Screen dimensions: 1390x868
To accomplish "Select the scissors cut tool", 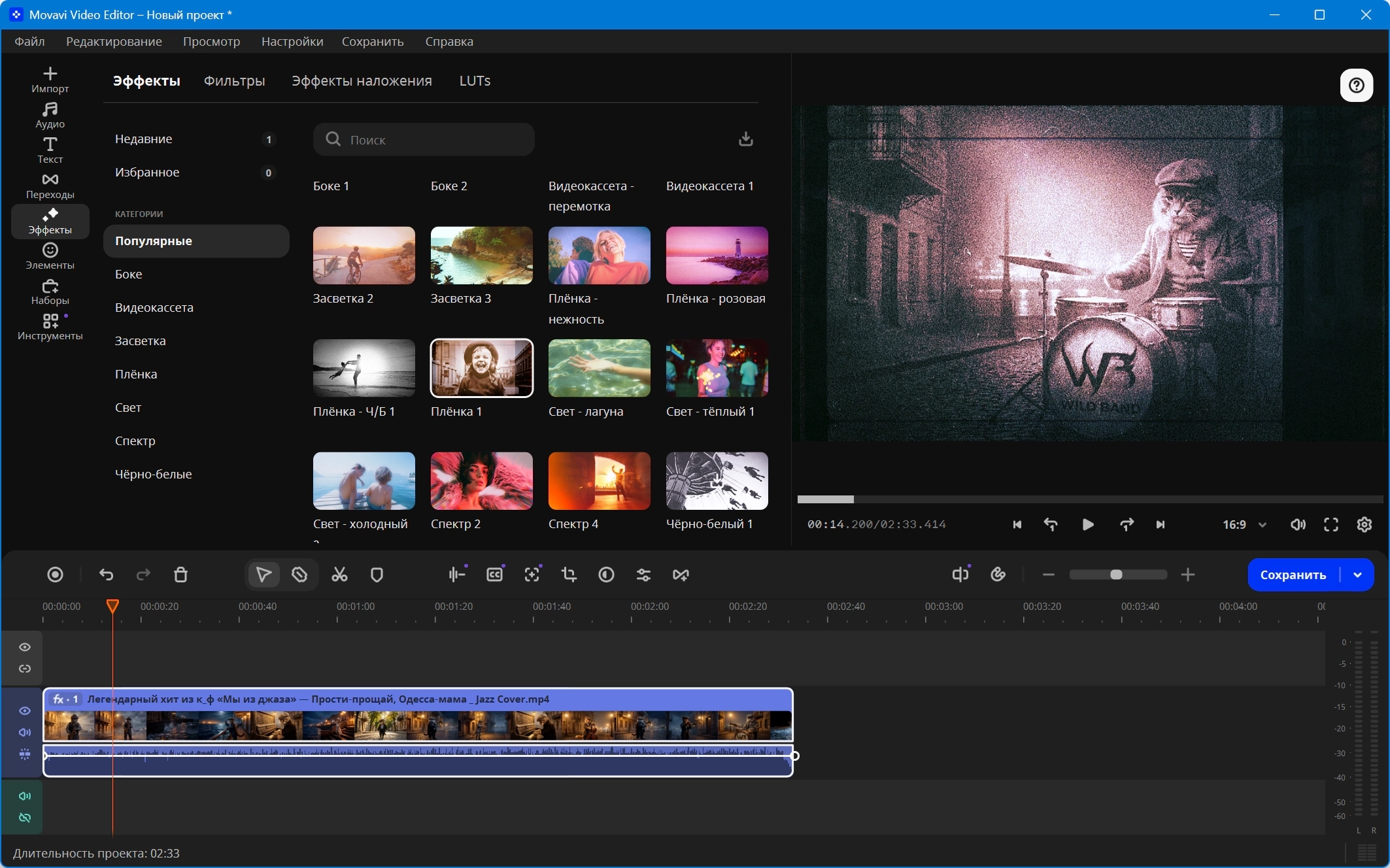I will coord(339,575).
